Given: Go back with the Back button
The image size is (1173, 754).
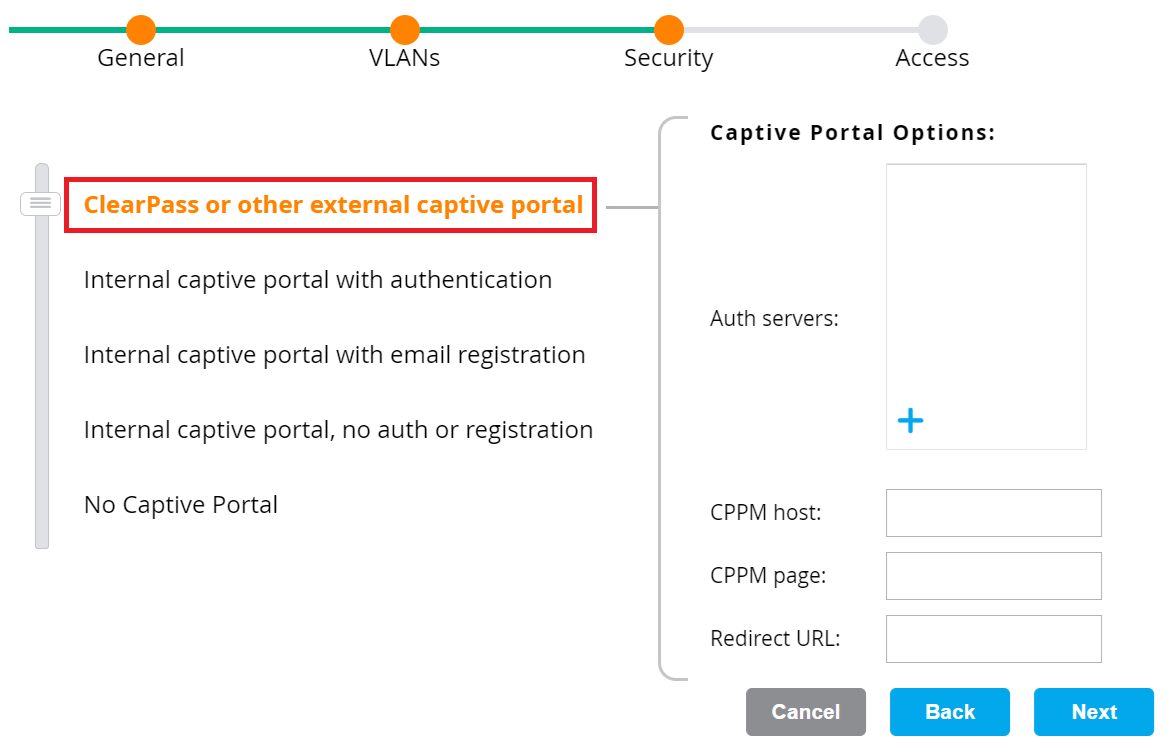Looking at the screenshot, I should 949,712.
